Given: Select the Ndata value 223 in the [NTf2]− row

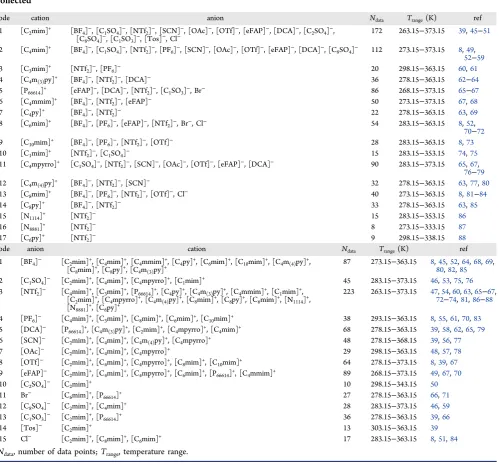Looking at the screenshot, I should [x=349, y=292].
